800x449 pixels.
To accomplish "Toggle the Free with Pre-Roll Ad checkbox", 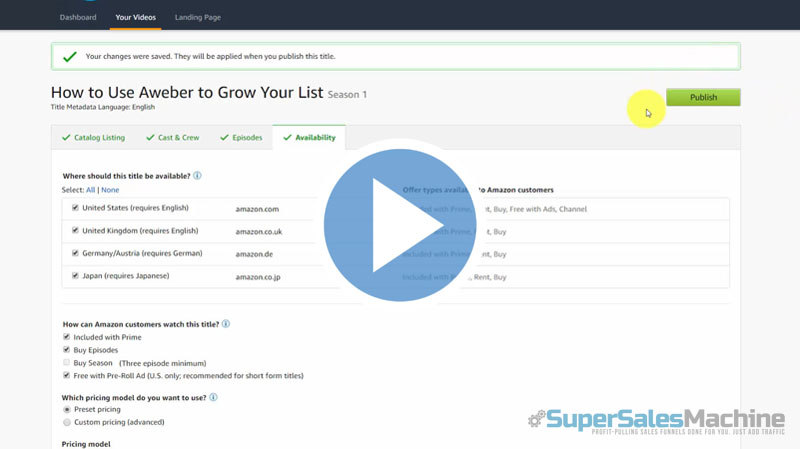I will (67, 375).
